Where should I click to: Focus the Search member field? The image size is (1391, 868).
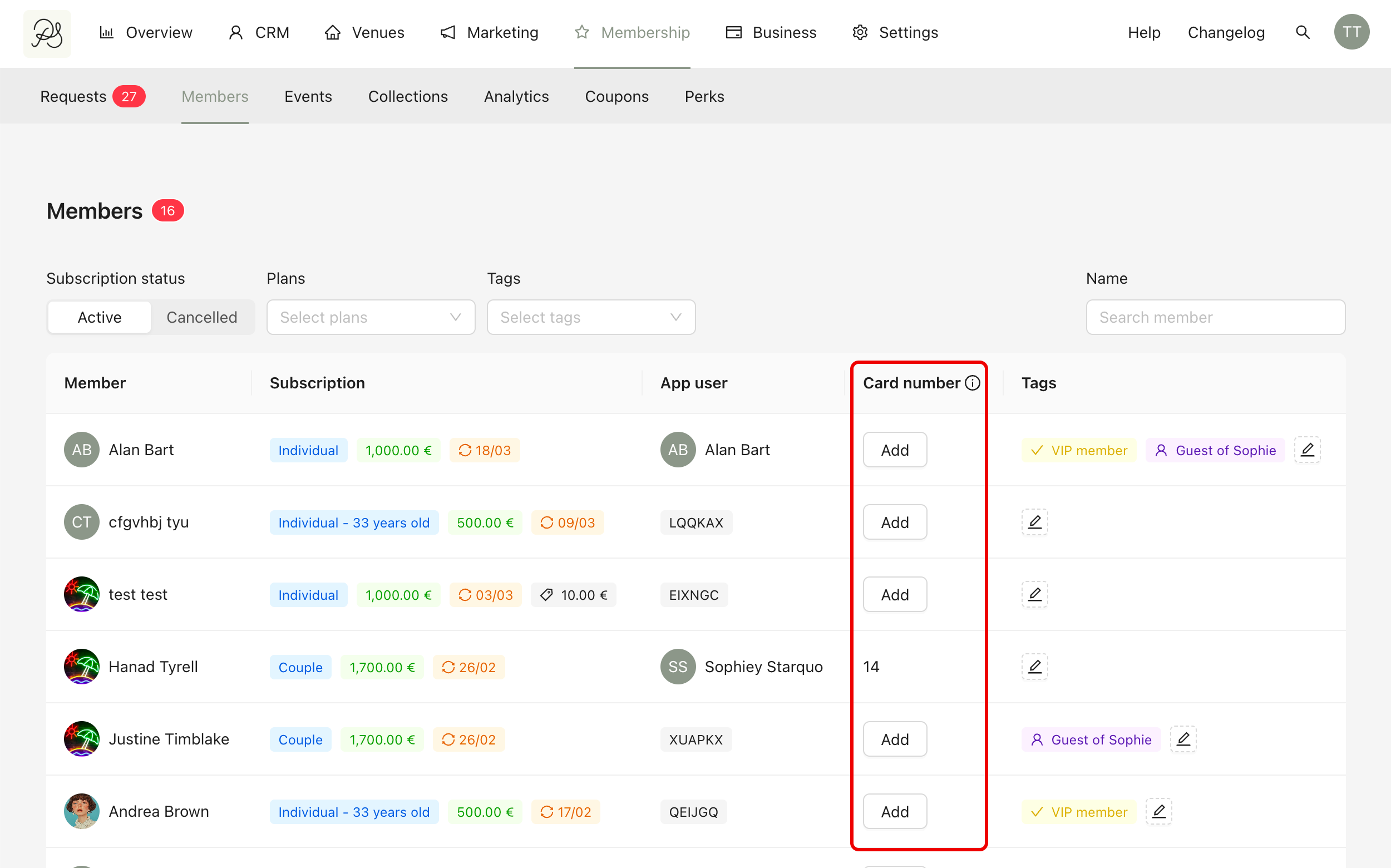tap(1215, 318)
